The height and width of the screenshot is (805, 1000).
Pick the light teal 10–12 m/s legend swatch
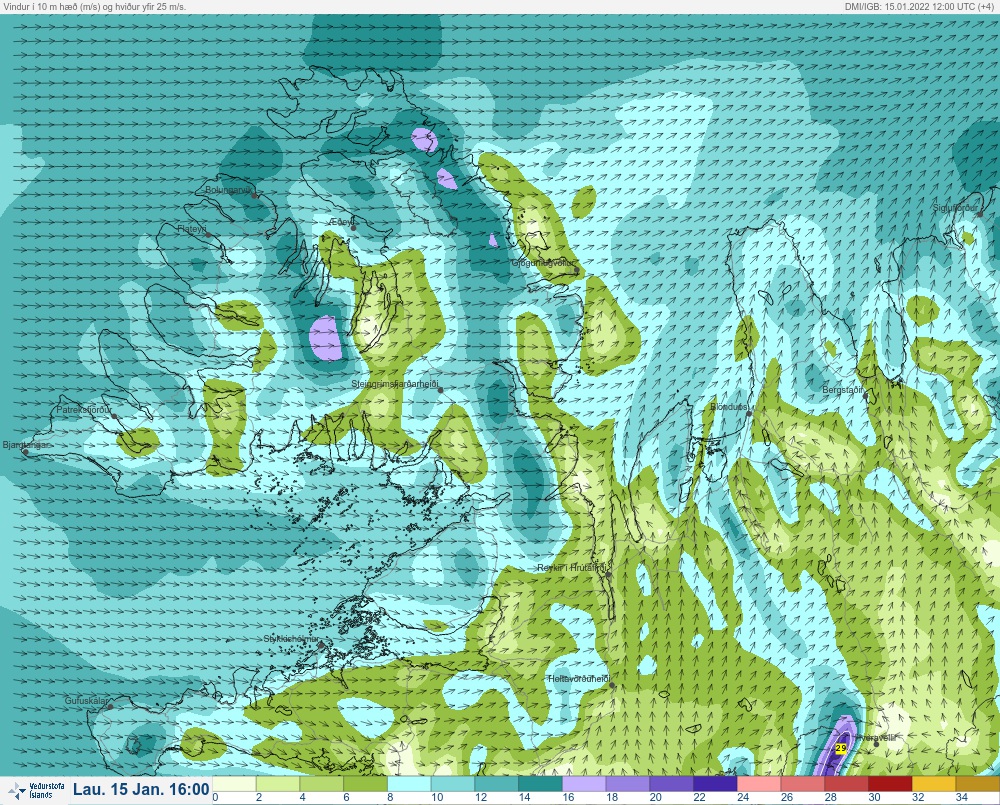click(453, 783)
